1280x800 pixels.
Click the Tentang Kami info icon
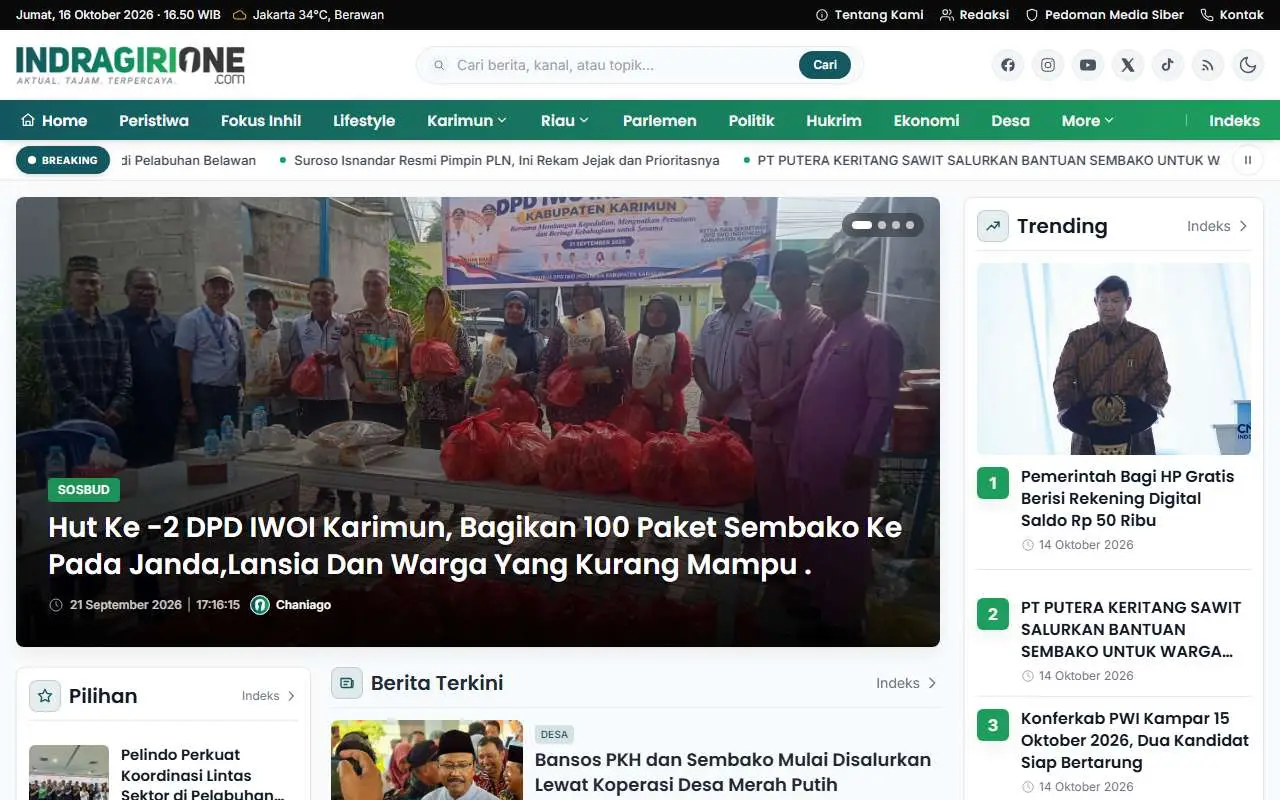pyautogui.click(x=822, y=15)
